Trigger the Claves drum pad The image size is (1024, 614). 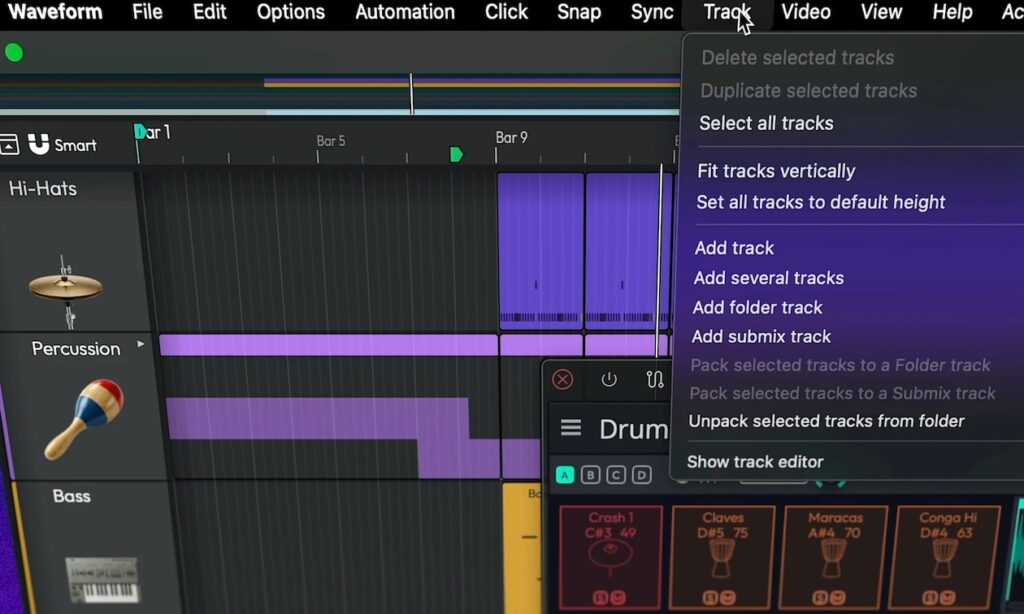(723, 557)
